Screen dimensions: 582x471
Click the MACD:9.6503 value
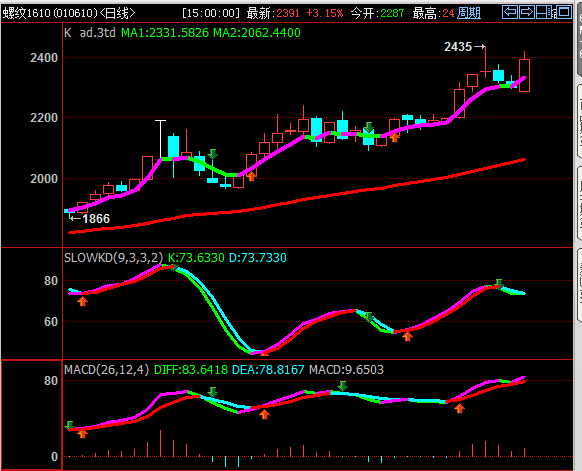point(346,370)
